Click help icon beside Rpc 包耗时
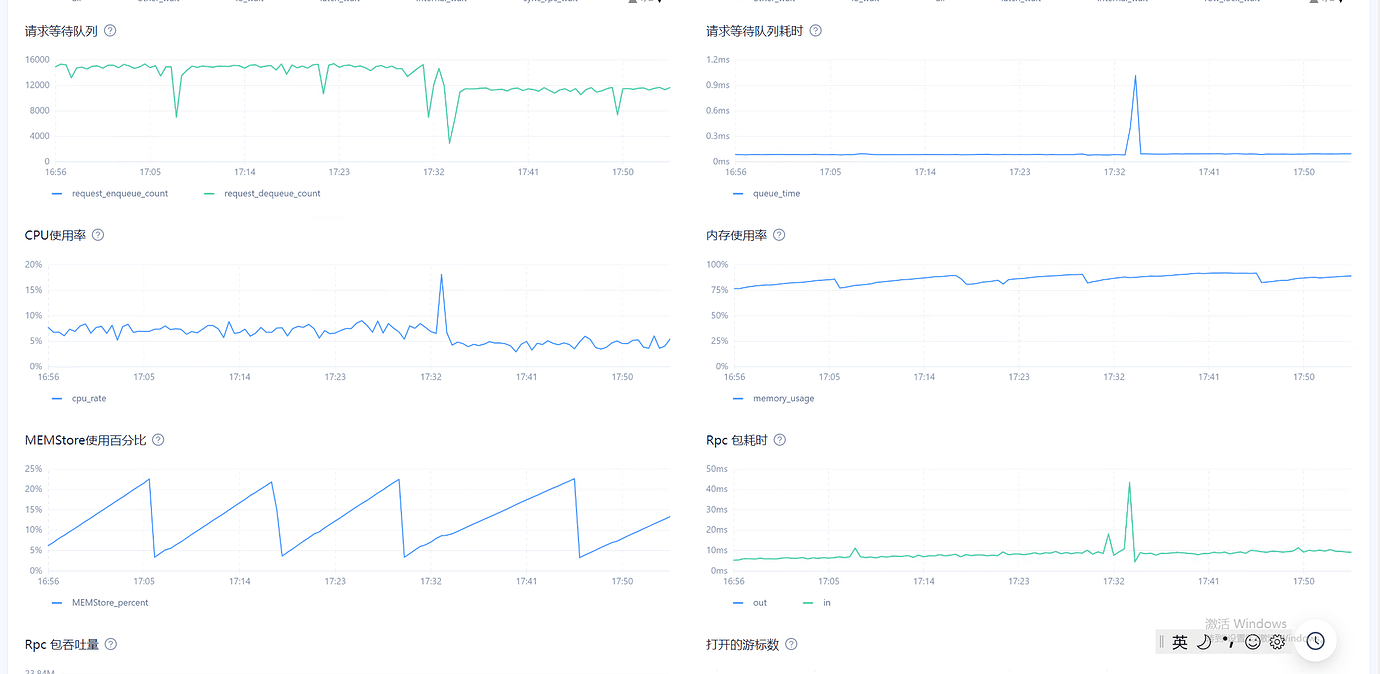 pos(780,440)
